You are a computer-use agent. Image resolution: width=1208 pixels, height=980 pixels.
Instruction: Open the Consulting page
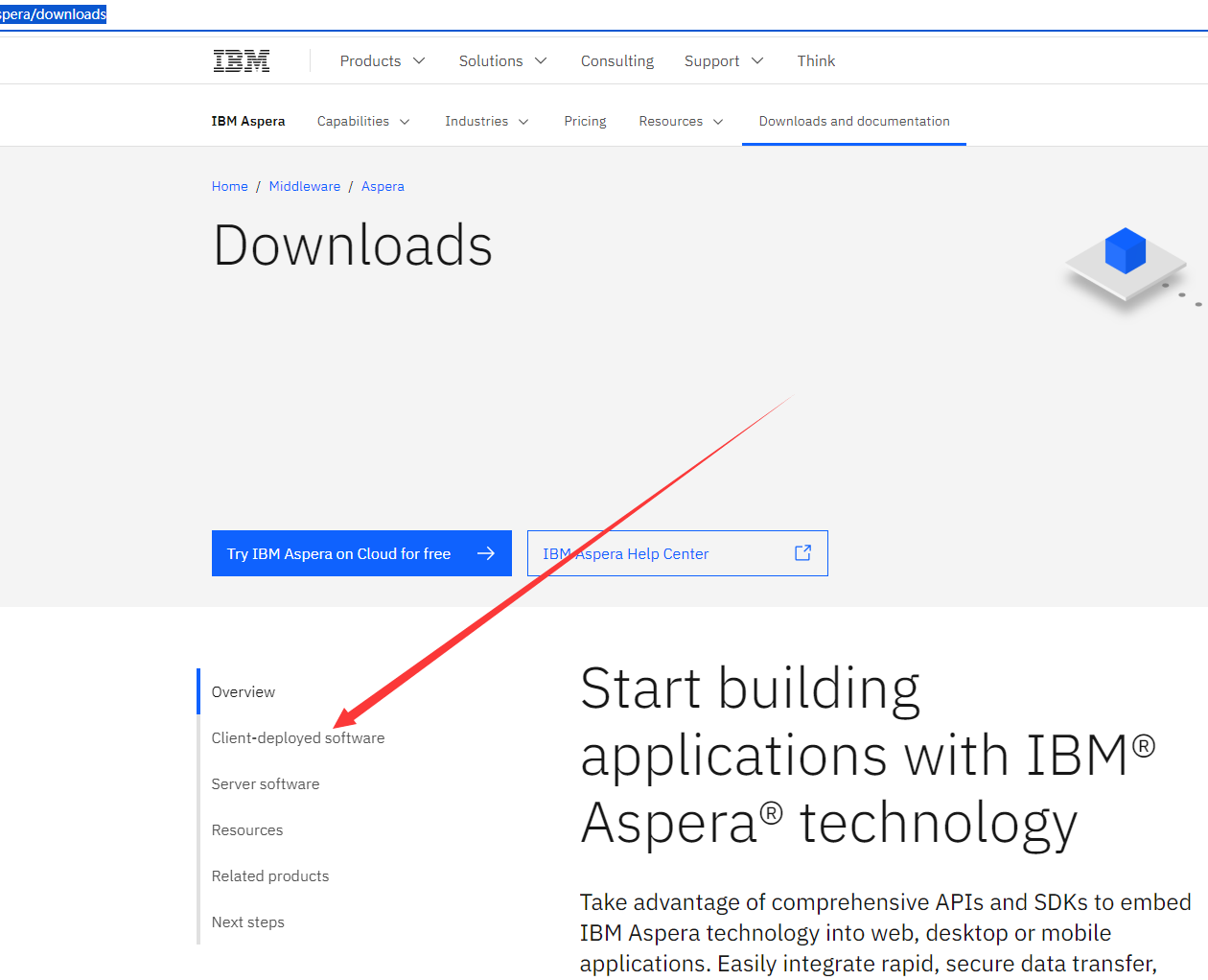tap(617, 60)
